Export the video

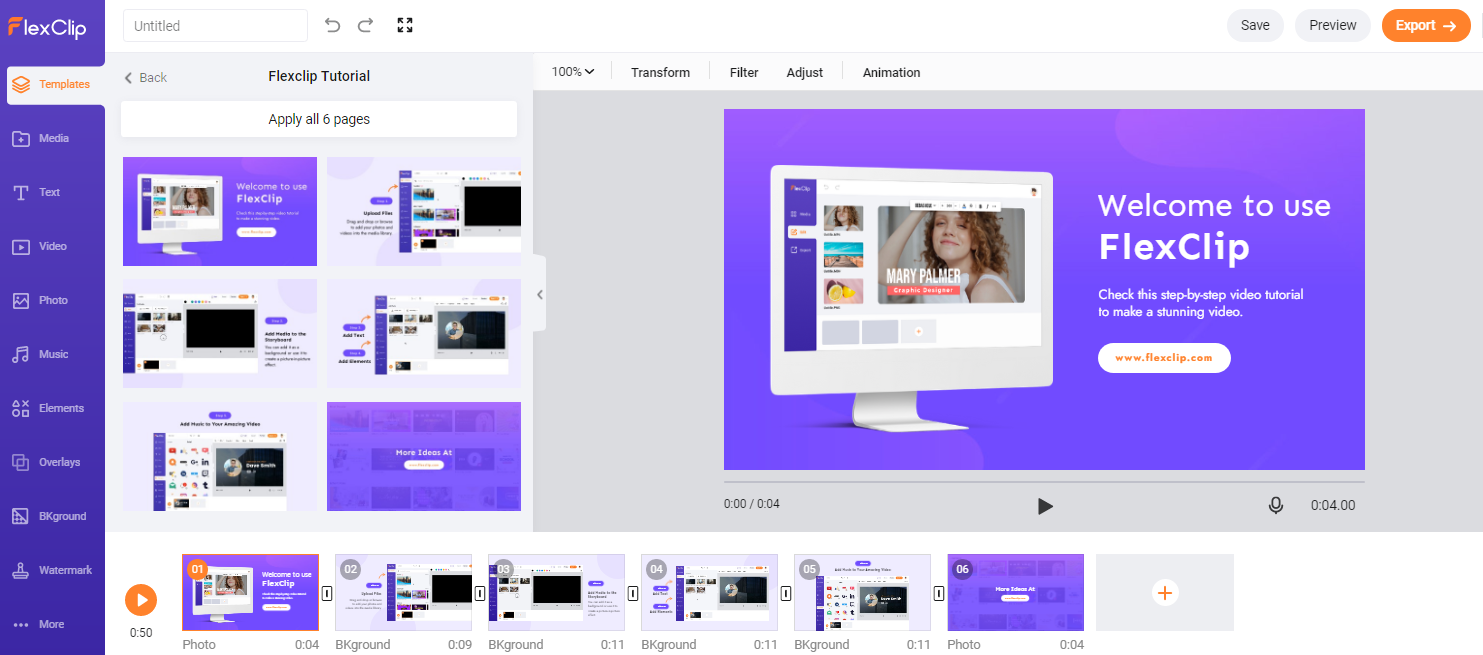point(1426,26)
